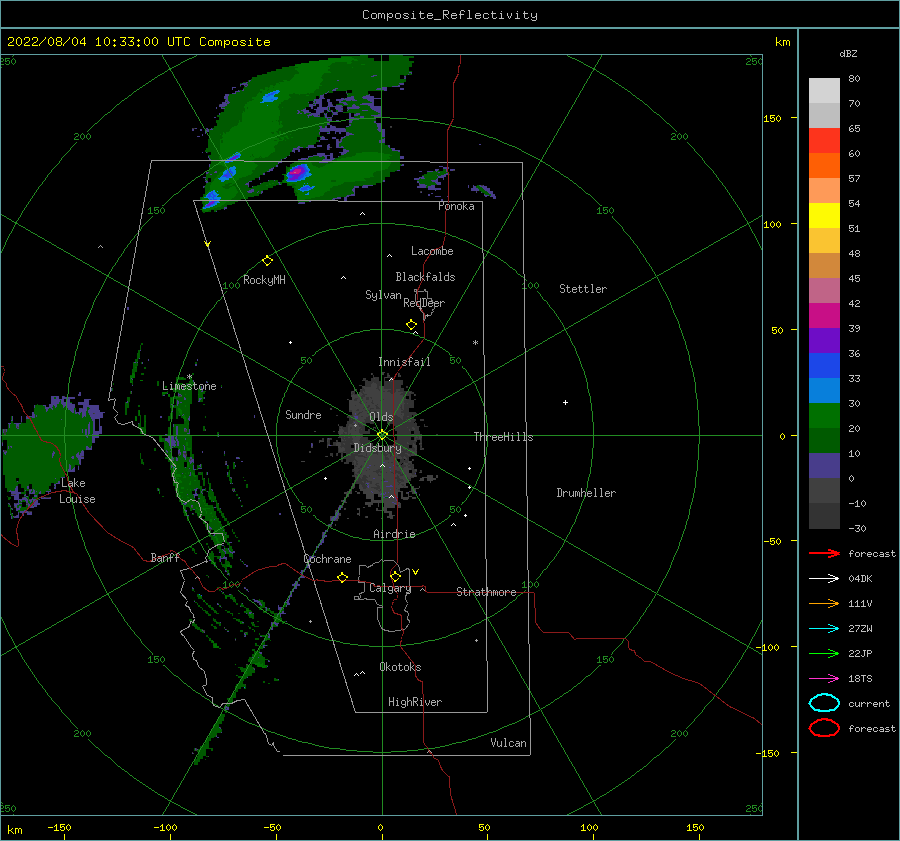900x841 pixels.
Task: Click the red forecast ellipse icon
Action: pos(824,728)
